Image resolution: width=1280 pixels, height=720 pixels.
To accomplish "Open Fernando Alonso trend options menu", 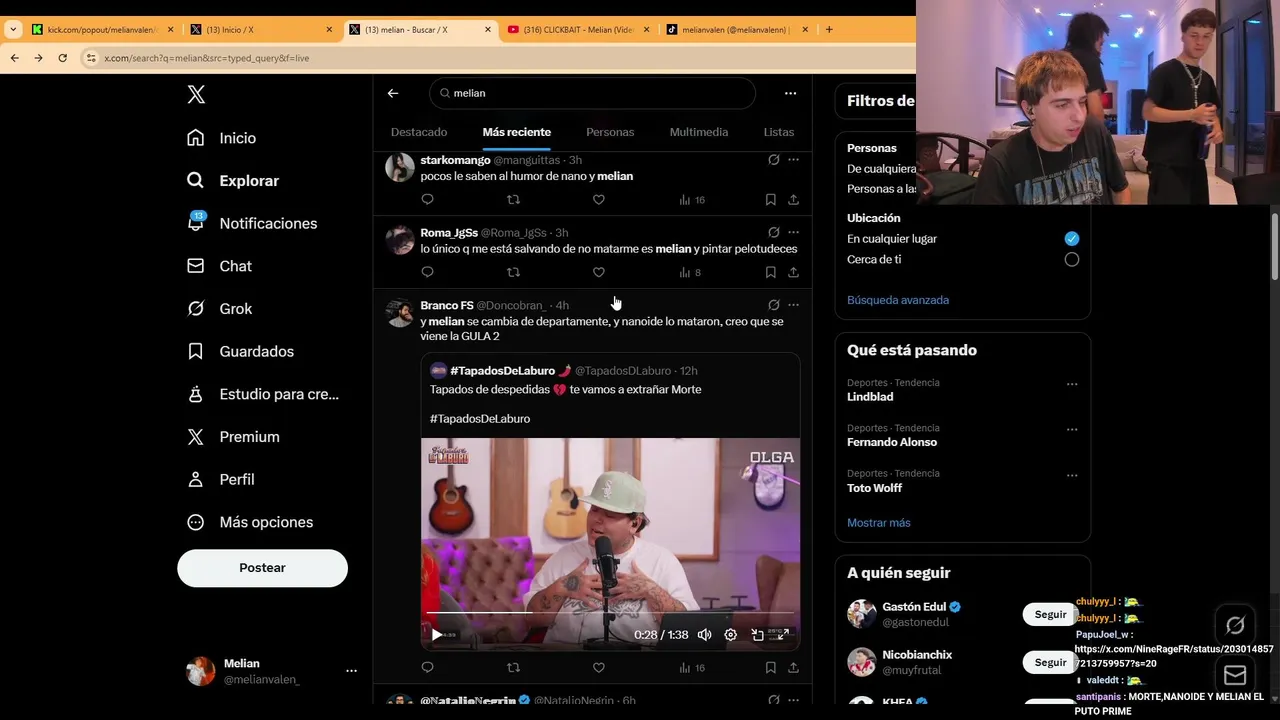I will click(1071, 430).
